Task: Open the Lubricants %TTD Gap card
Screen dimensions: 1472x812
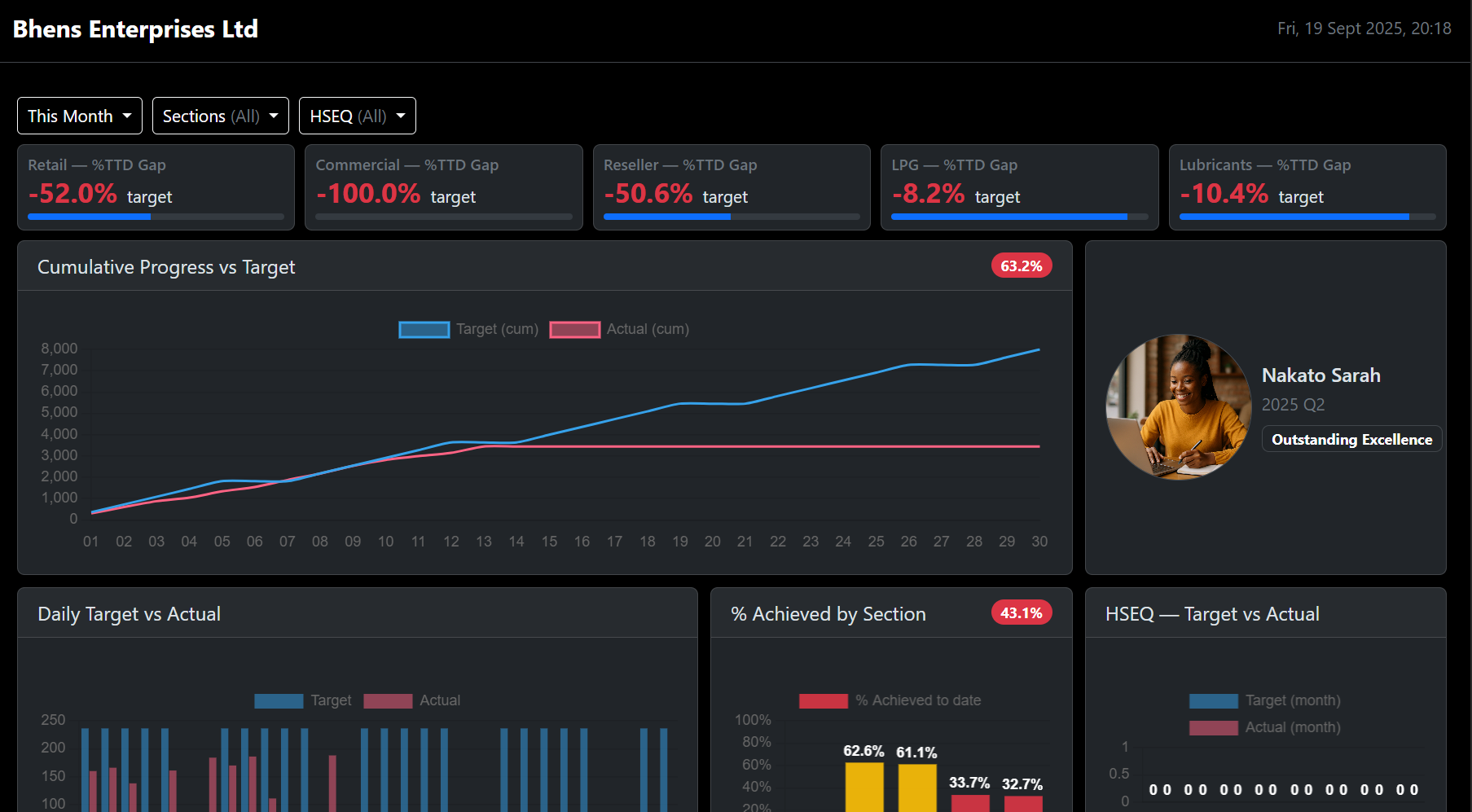Action: pos(1307,187)
